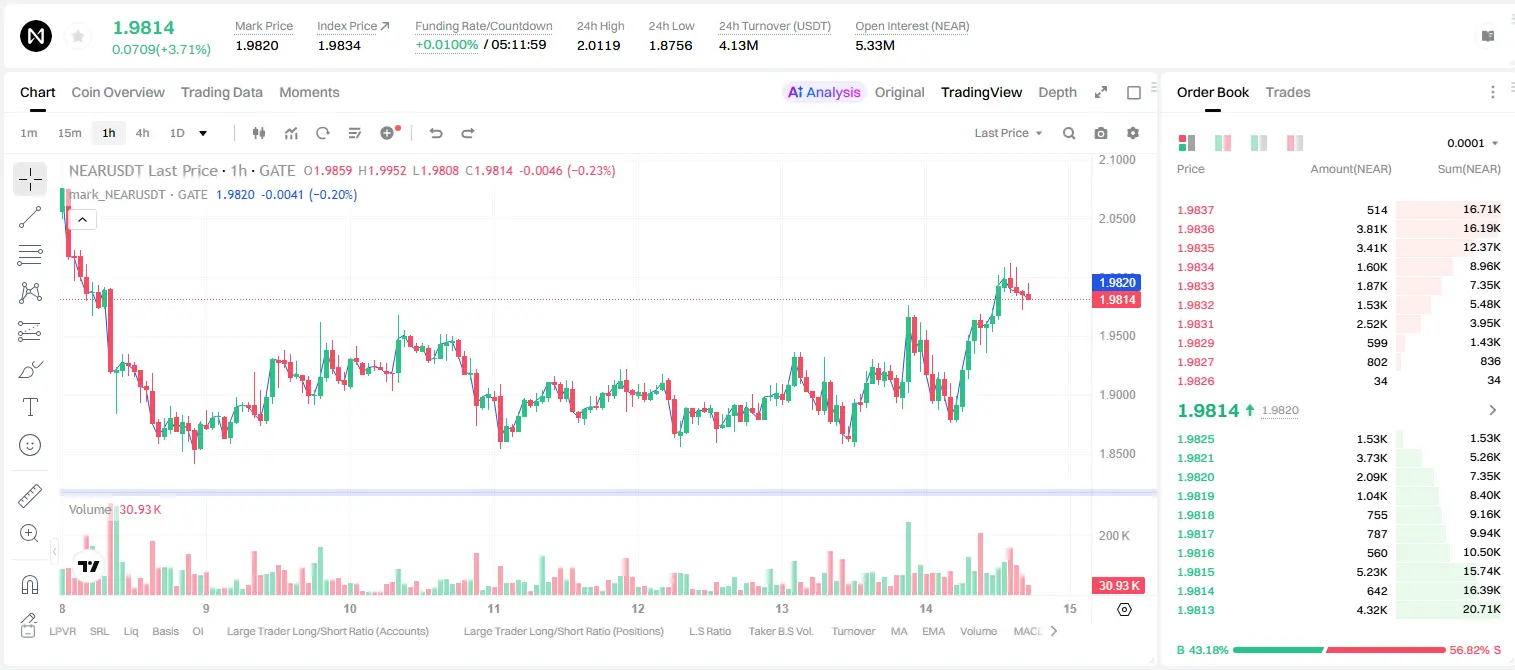Show only sell orders in order book
Image resolution: width=1515 pixels, height=670 pixels.
click(x=1295, y=143)
